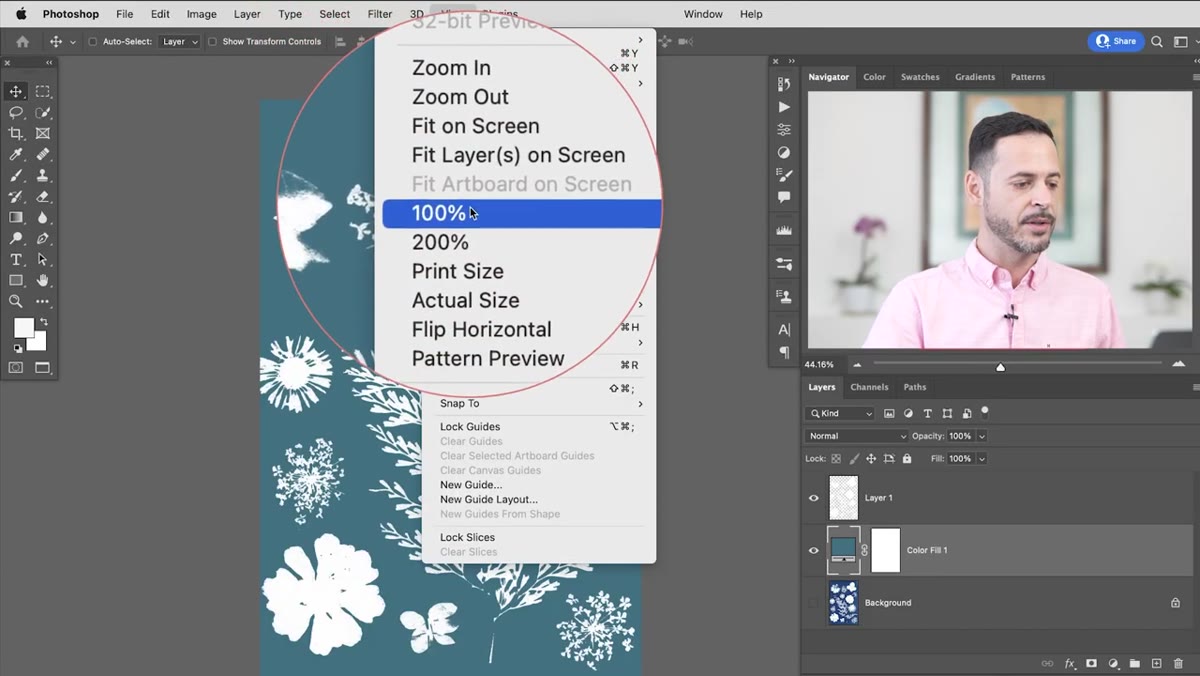This screenshot has width=1200, height=676.
Task: Activate the Horizontal Type tool
Action: pos(16,260)
